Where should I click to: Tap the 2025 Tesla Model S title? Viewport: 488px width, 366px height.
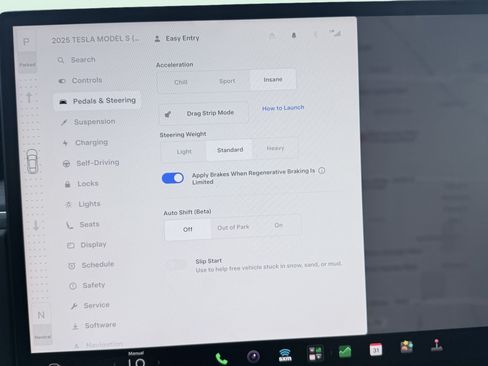coord(96,40)
